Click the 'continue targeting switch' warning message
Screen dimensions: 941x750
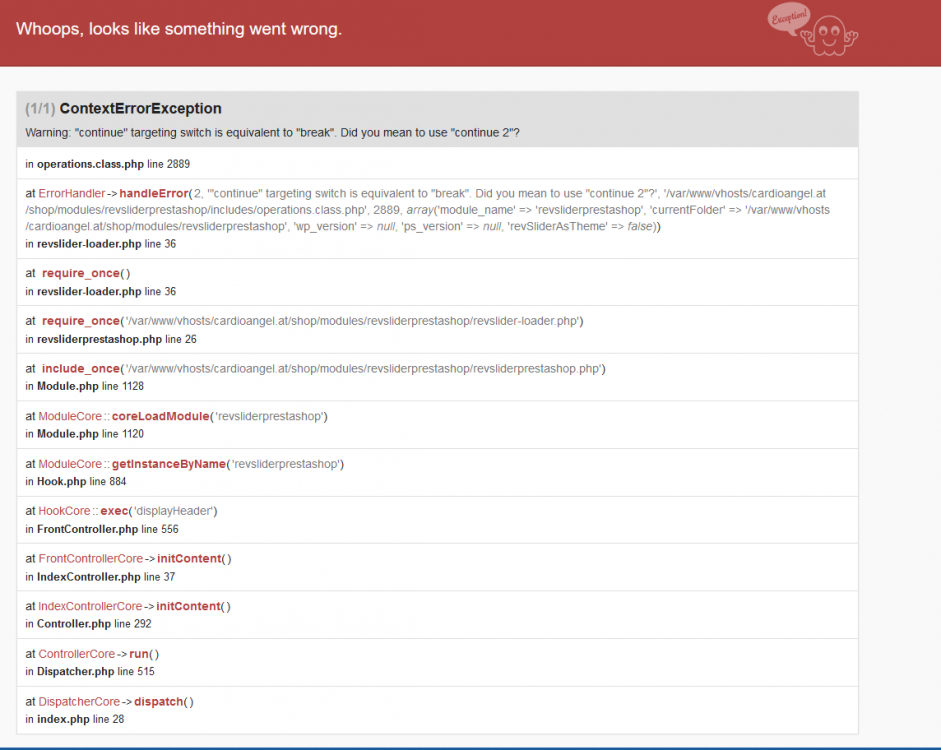[272, 133]
